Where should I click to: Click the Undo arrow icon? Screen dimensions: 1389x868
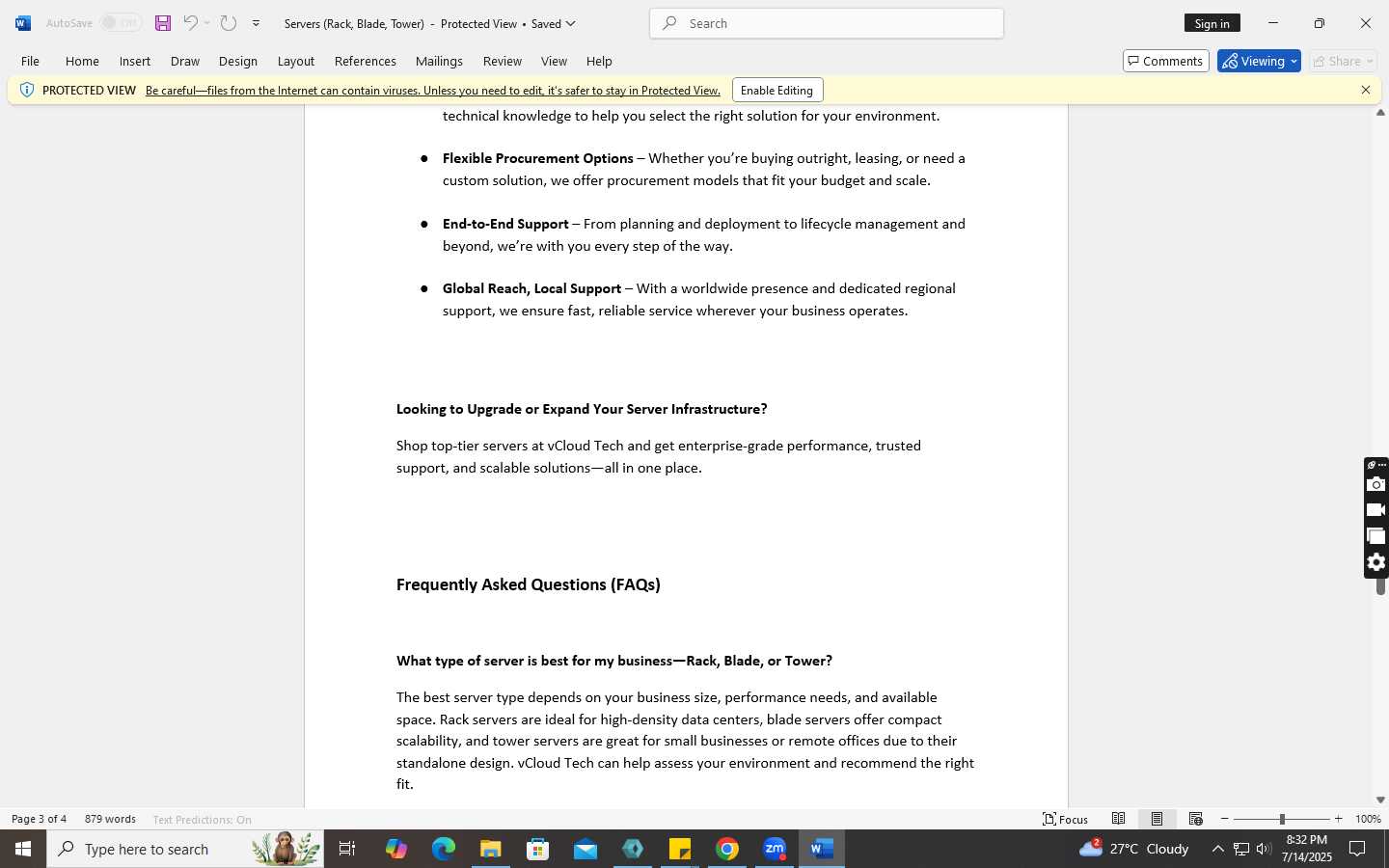tap(190, 23)
